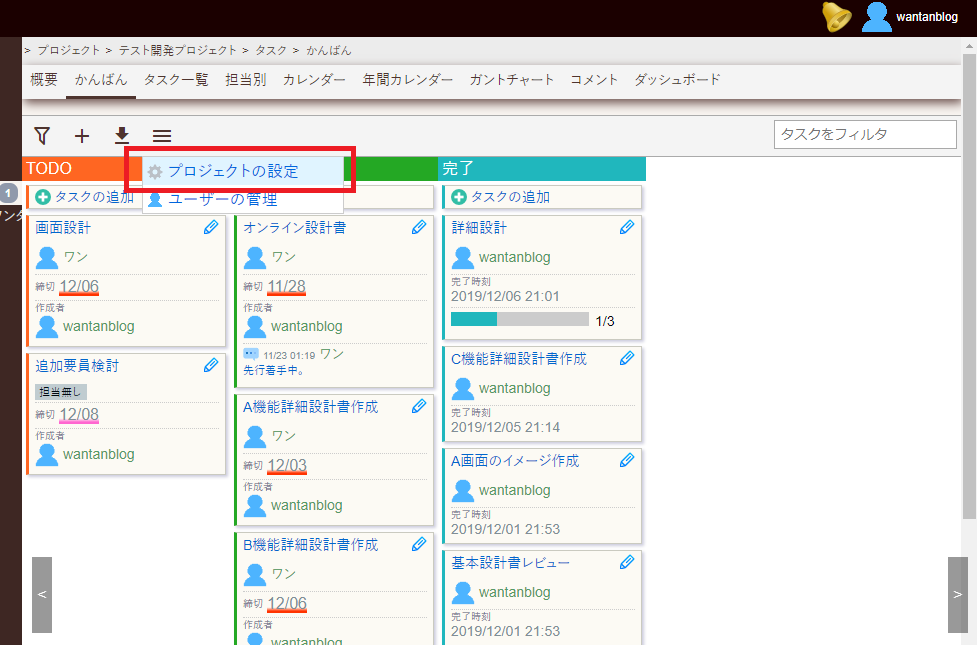The width and height of the screenshot is (977, 645).
Task: Click the ワン avatar on A機能詳細設計書作成 card
Action: [254, 435]
